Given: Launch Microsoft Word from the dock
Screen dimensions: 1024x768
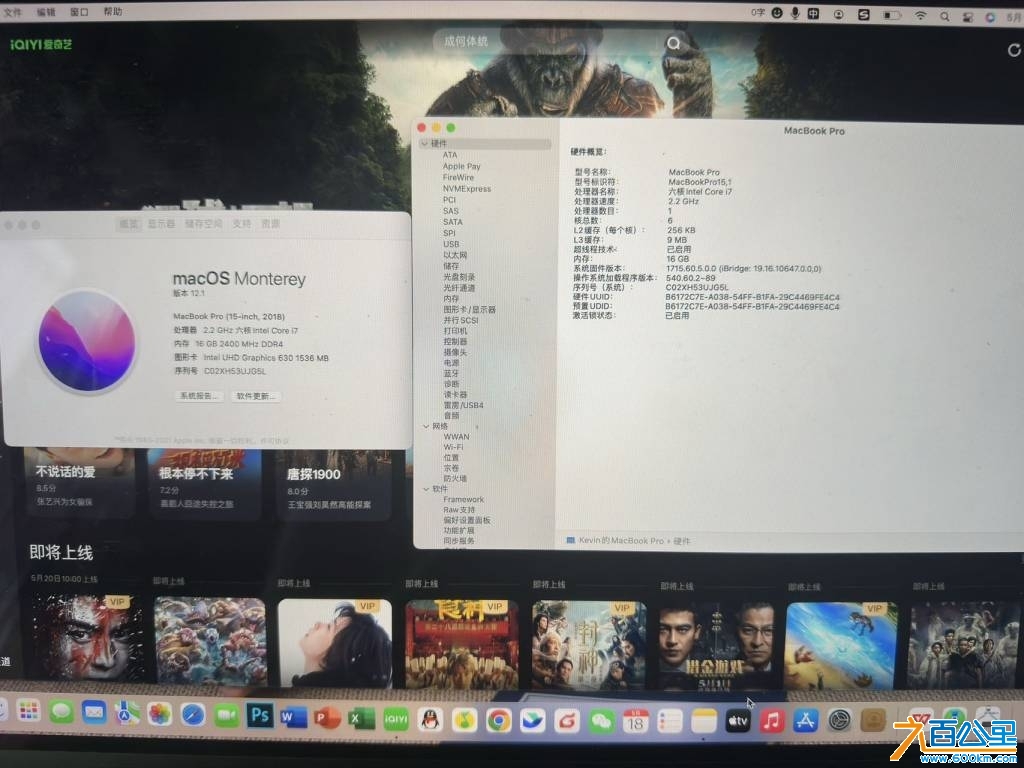Looking at the screenshot, I should (x=293, y=717).
